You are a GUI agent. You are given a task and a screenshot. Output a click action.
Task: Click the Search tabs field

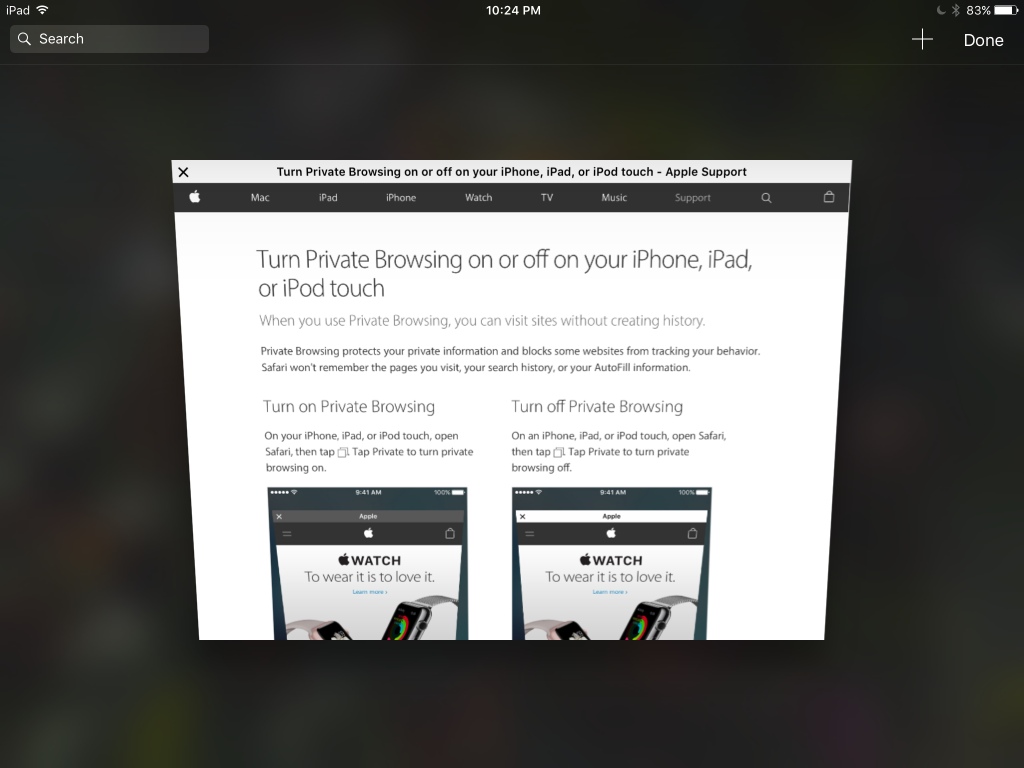109,39
